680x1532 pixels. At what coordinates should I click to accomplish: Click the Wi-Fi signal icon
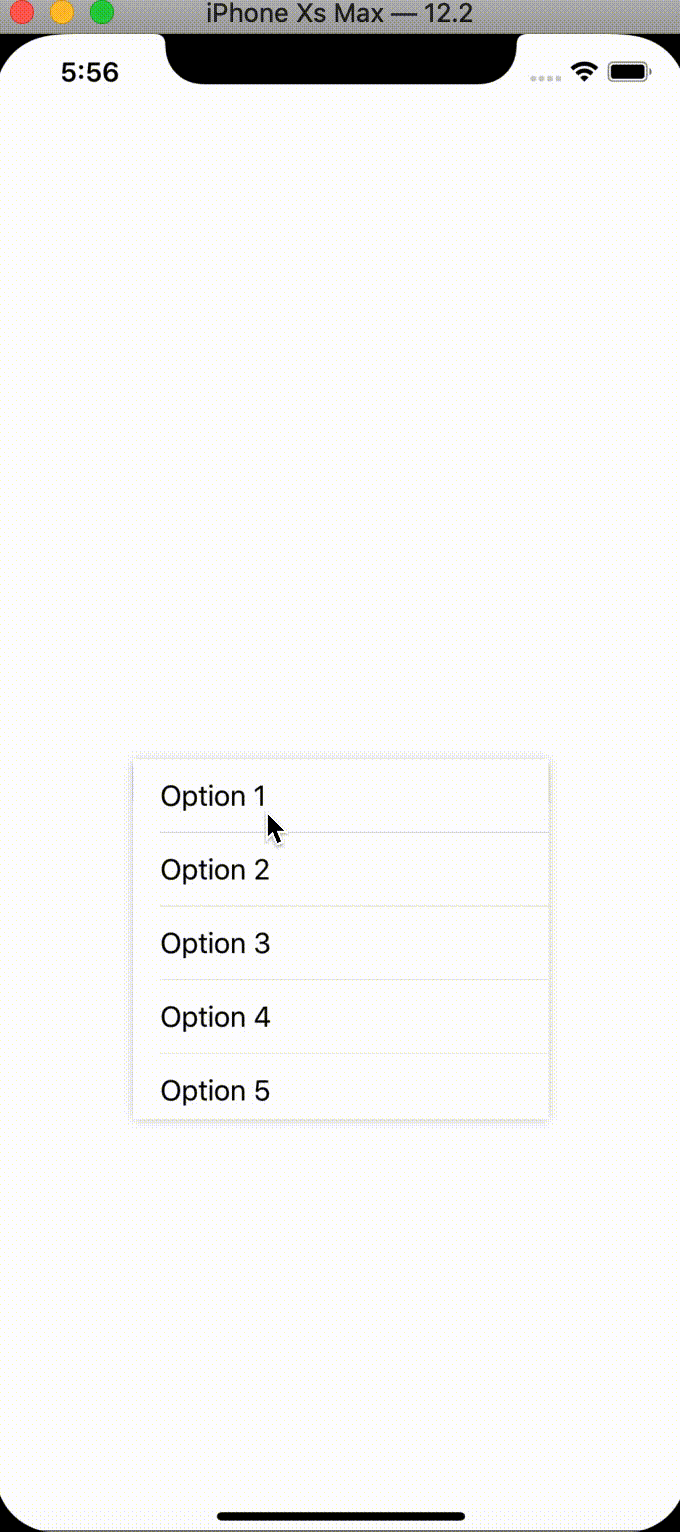coord(583,71)
